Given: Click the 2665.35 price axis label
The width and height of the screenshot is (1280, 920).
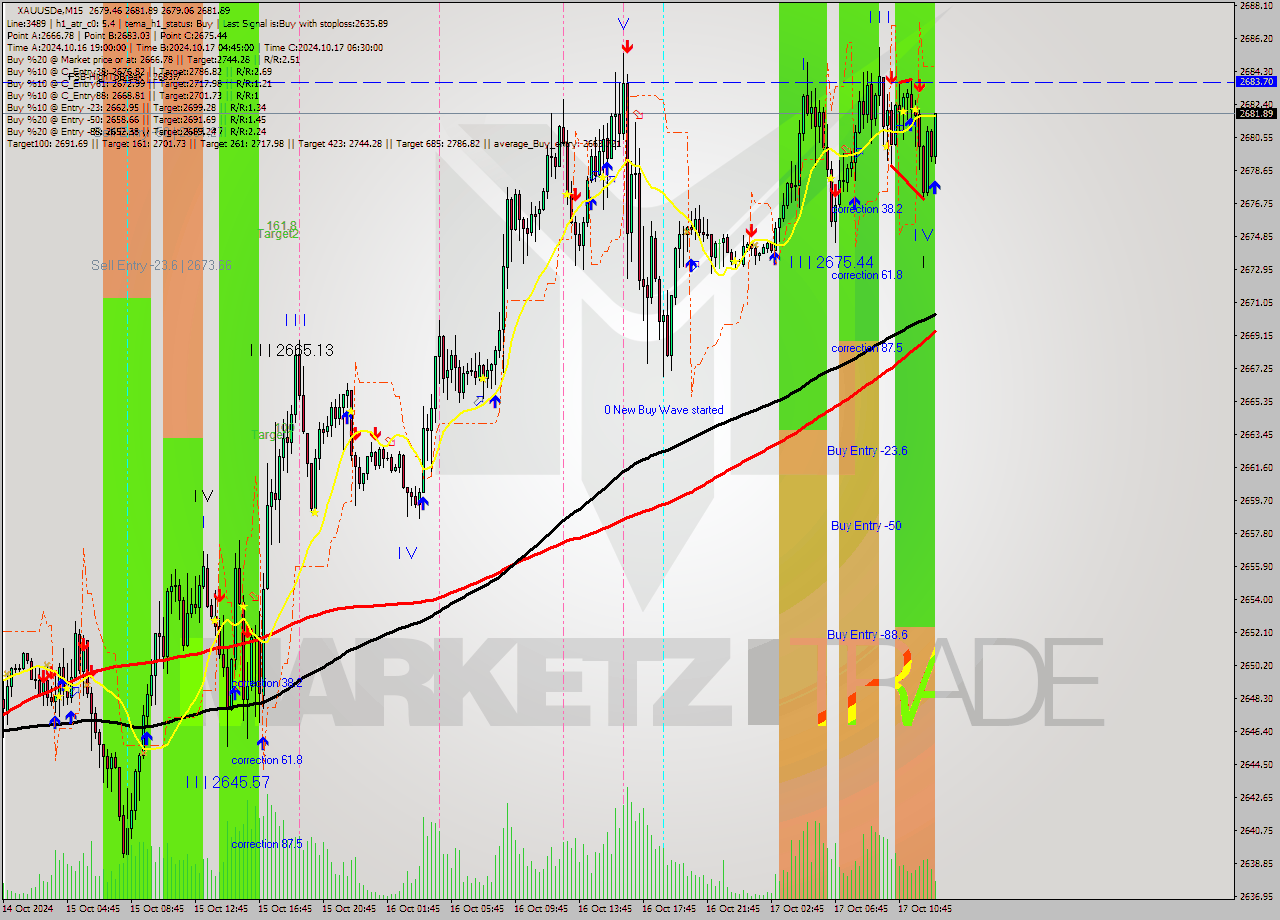Looking at the screenshot, I should coord(1256,401).
